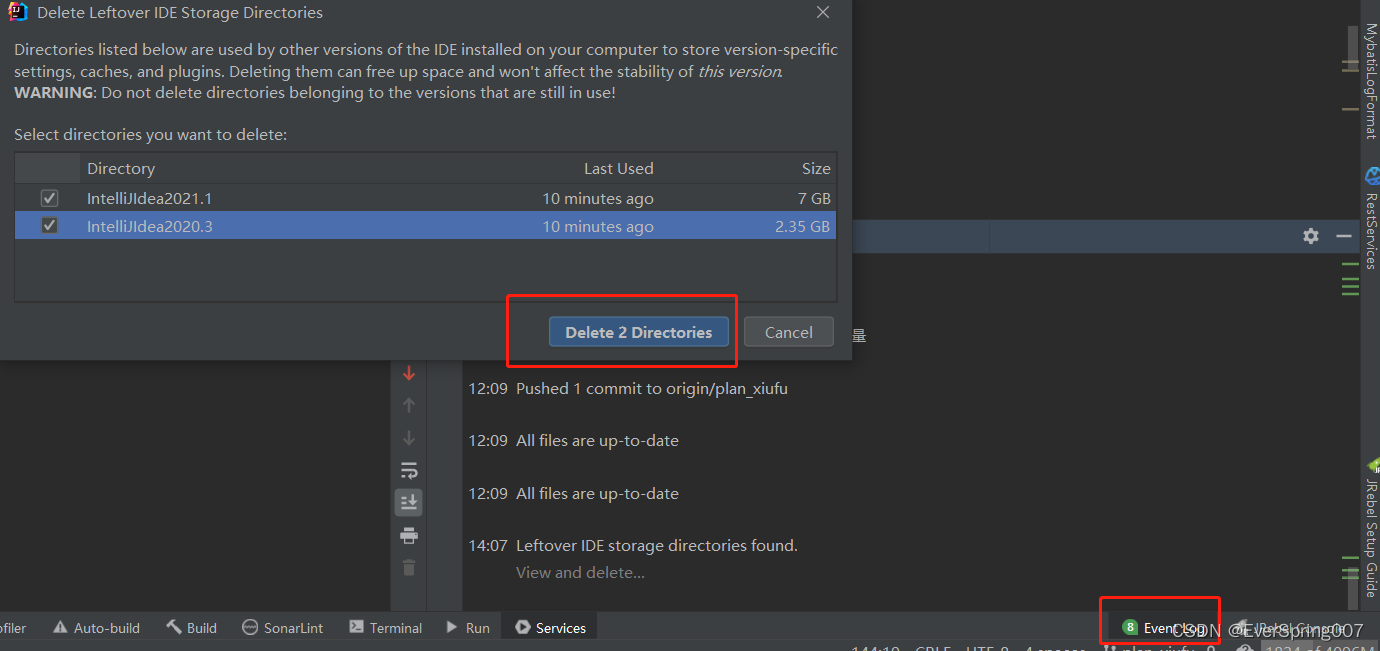This screenshot has height=651, width=1380.
Task: Open the JRebel Setup Guide side panel
Action: click(1370, 528)
